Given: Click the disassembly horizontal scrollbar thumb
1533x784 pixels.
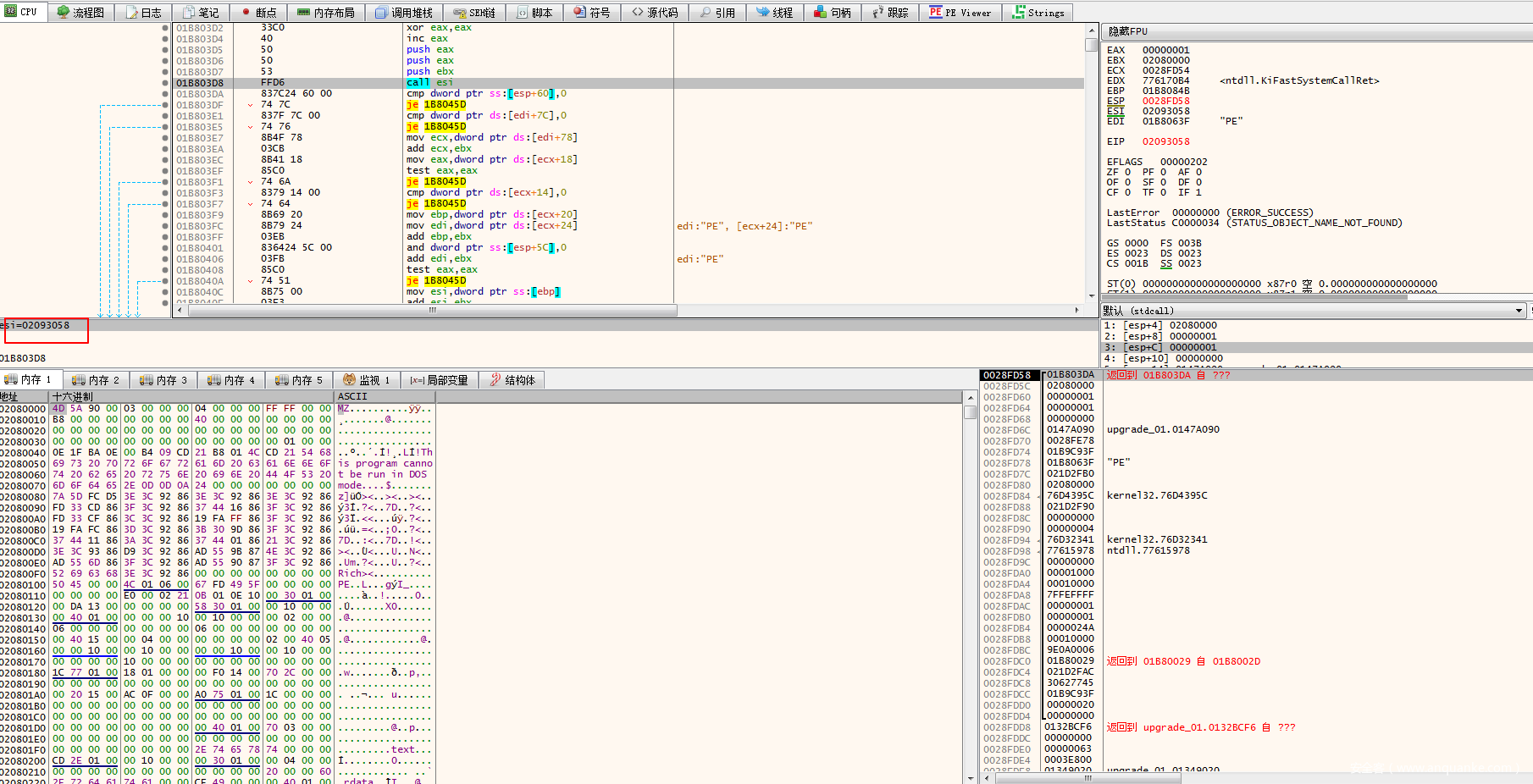Looking at the screenshot, I should (x=432, y=311).
